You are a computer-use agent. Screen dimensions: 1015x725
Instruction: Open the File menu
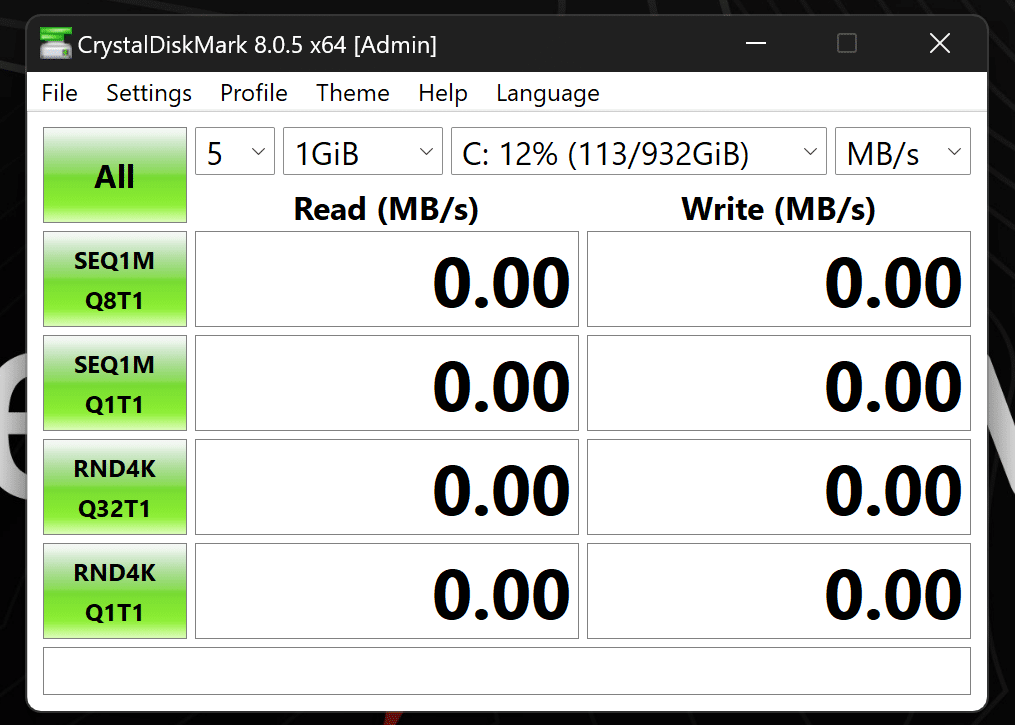(x=60, y=93)
